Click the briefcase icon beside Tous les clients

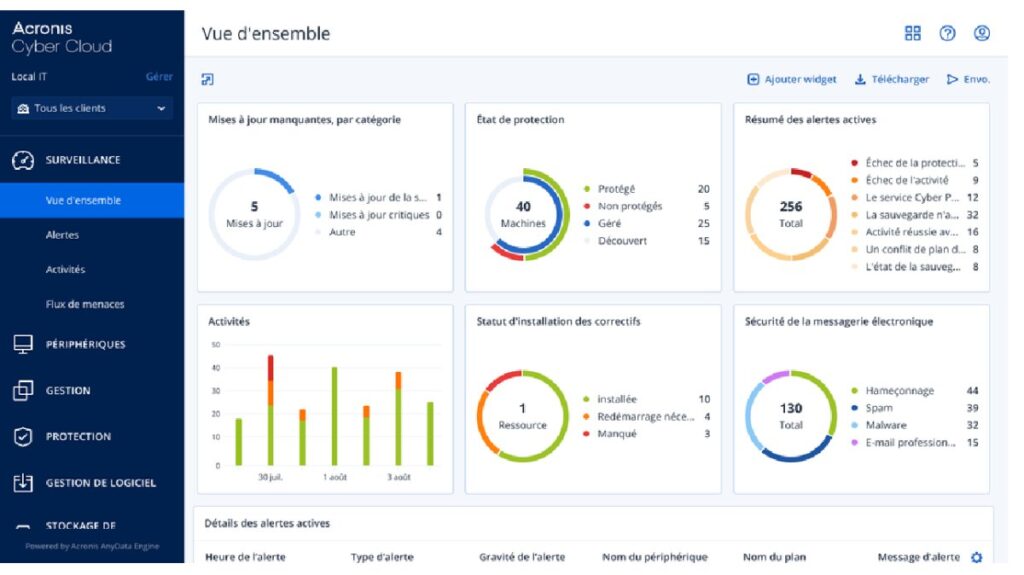coord(23,108)
